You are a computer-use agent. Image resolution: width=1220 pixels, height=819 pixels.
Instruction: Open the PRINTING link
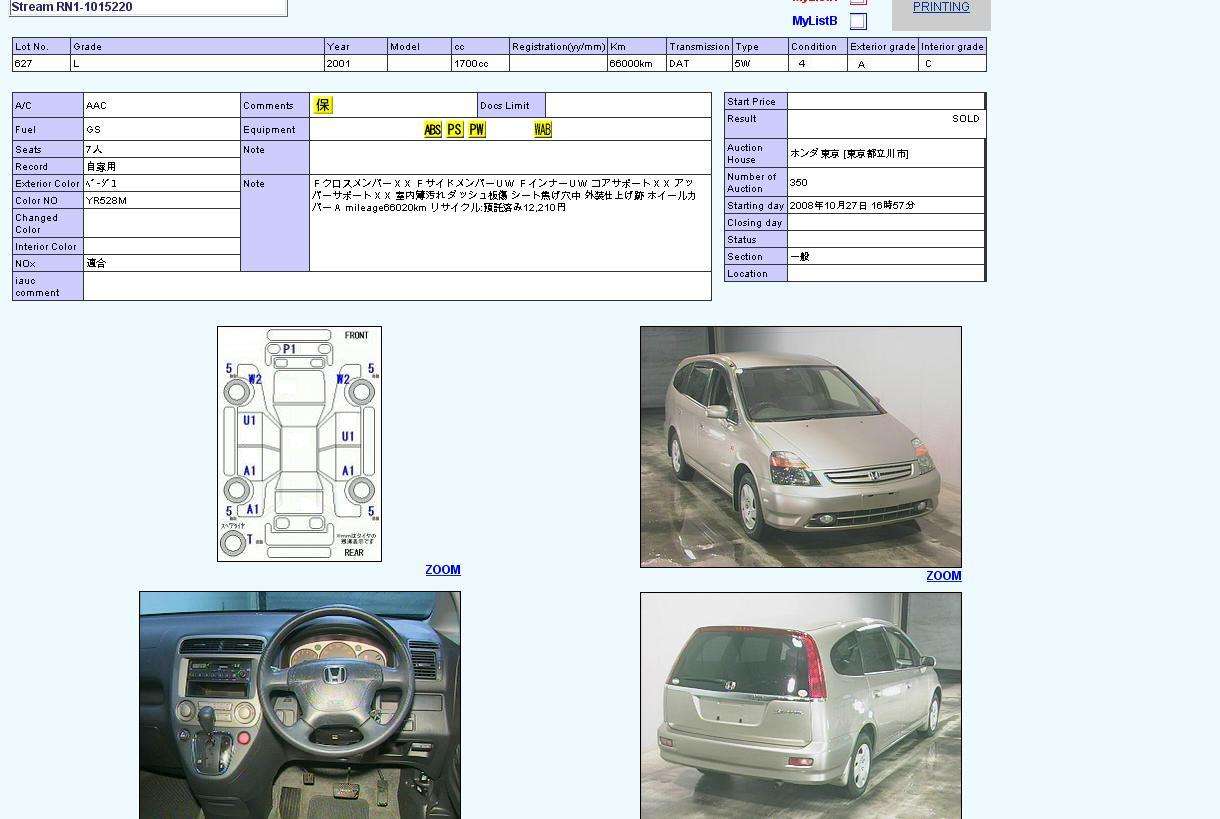941,7
